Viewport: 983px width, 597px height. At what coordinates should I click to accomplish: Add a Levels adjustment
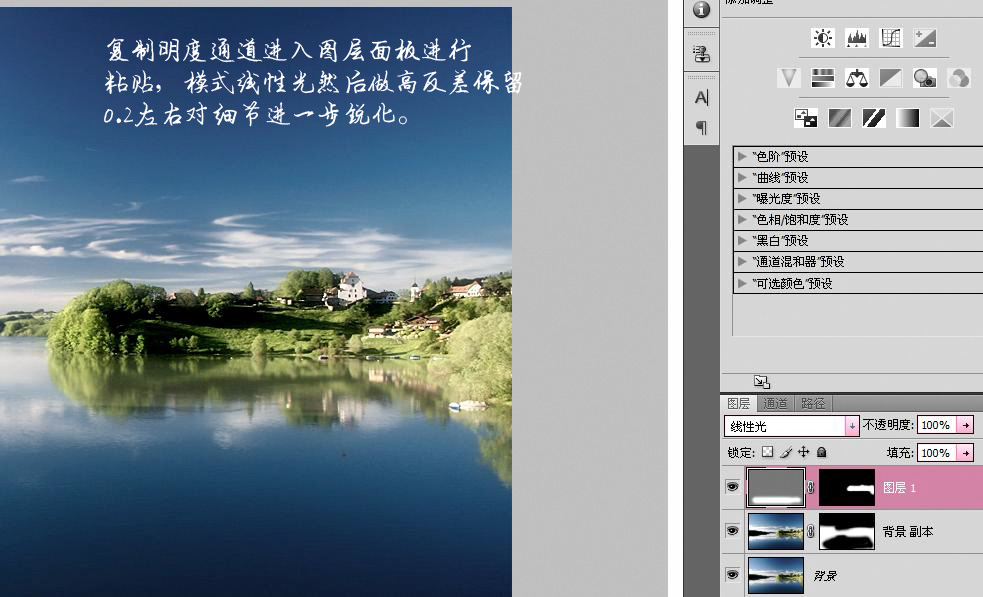tap(856, 38)
